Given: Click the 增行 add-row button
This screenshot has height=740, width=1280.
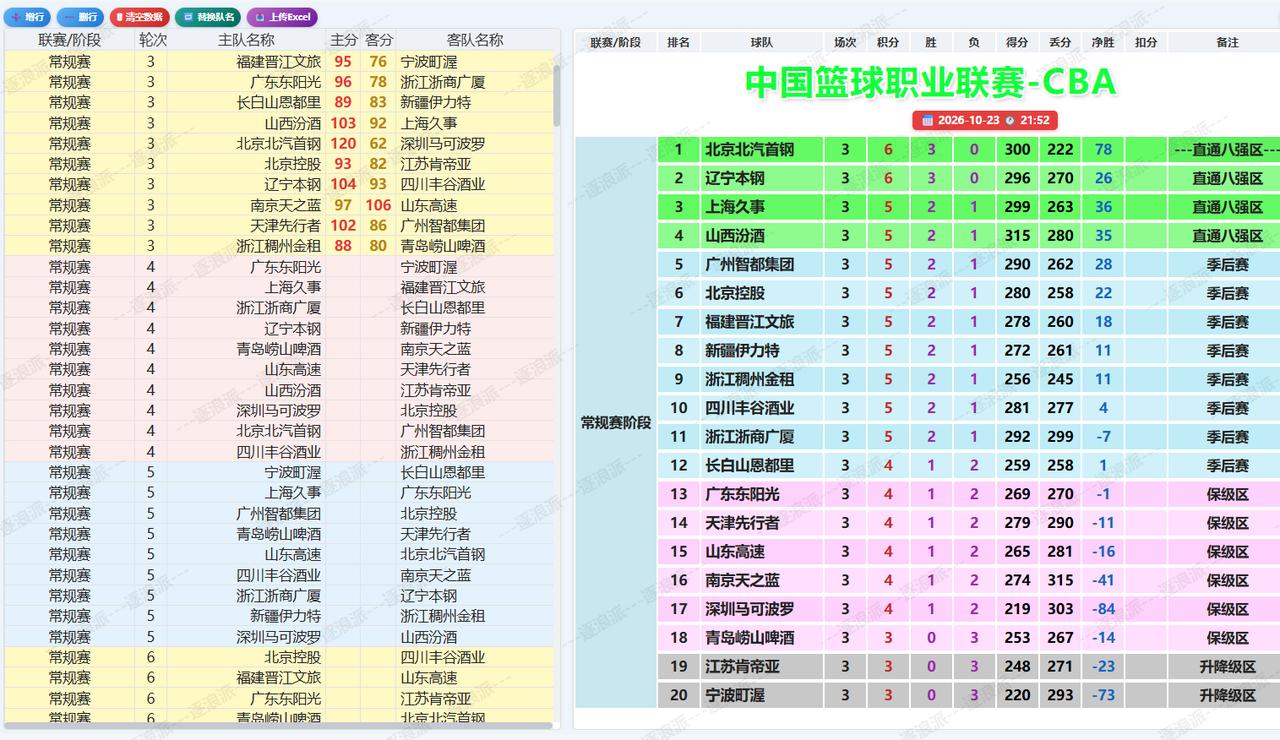Looking at the screenshot, I should 28,17.
